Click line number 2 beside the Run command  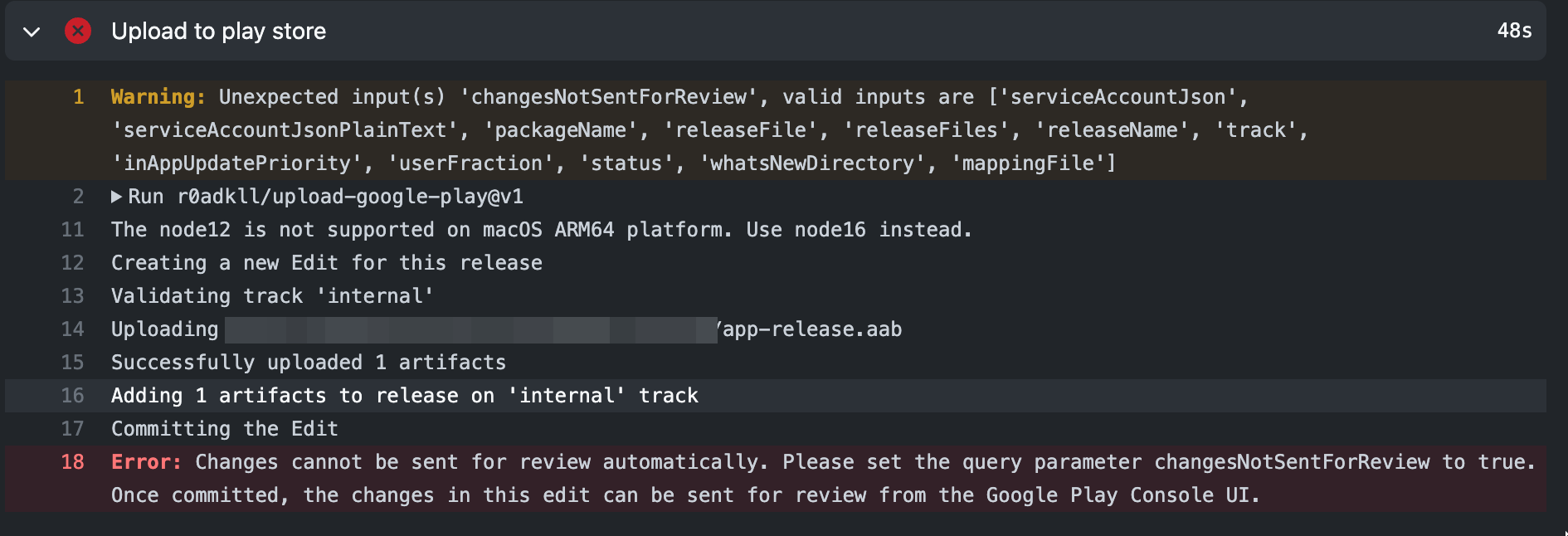pyautogui.click(x=77, y=197)
